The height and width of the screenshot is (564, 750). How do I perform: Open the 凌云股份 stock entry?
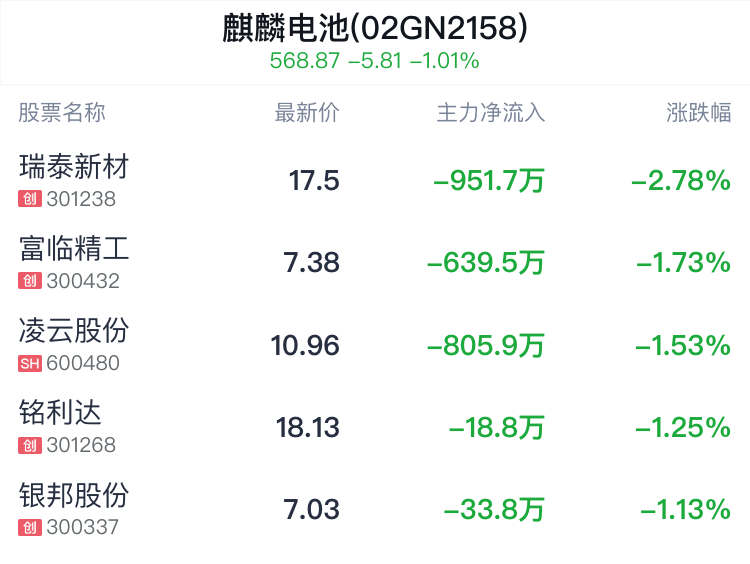tap(375, 345)
